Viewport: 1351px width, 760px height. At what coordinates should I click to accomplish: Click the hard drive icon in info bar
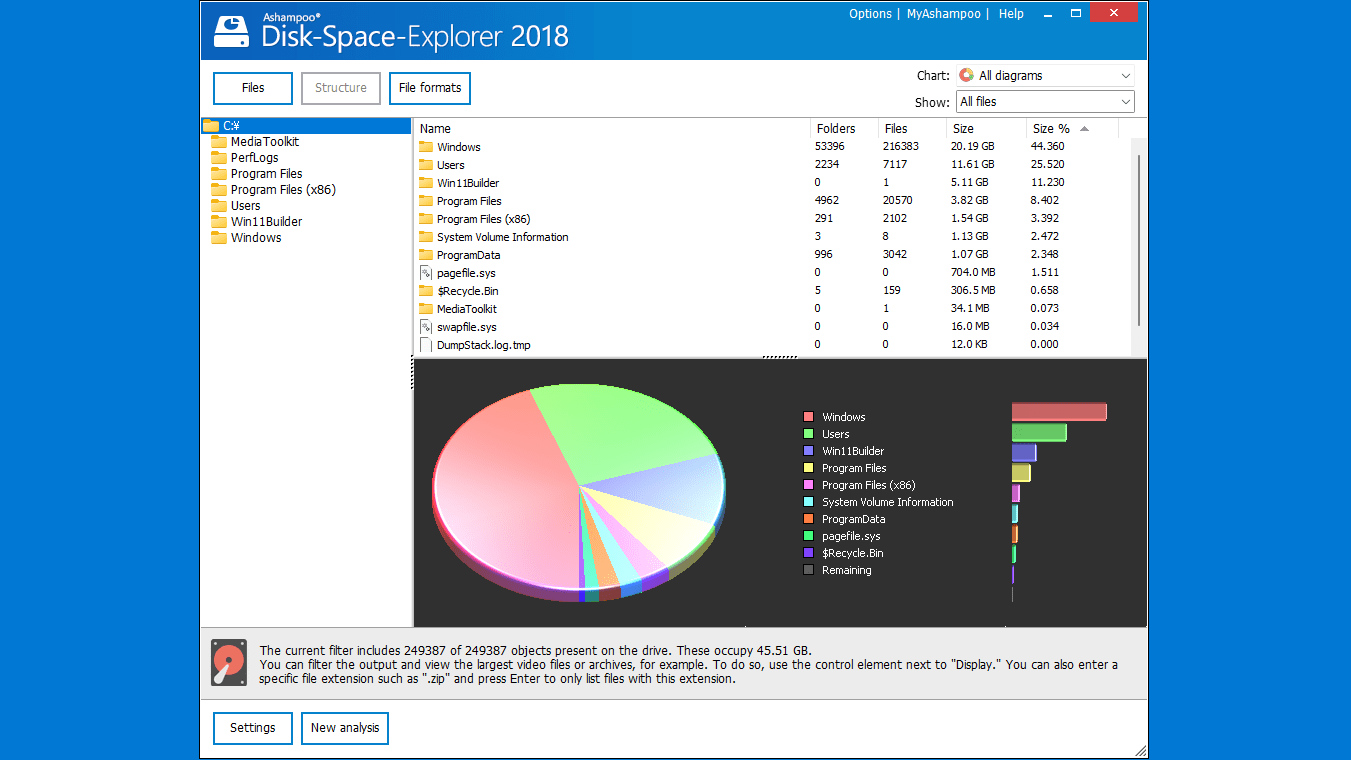(229, 663)
